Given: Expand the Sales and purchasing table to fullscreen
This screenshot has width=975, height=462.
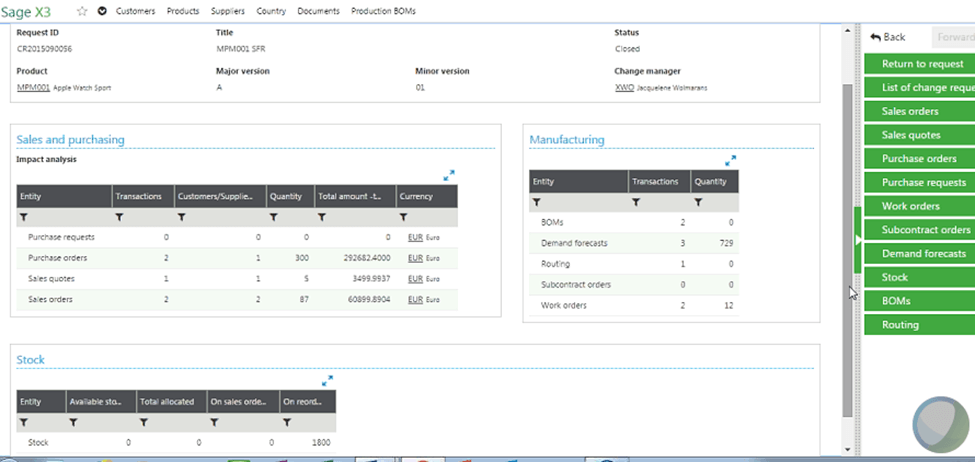Looking at the screenshot, I should 449,175.
